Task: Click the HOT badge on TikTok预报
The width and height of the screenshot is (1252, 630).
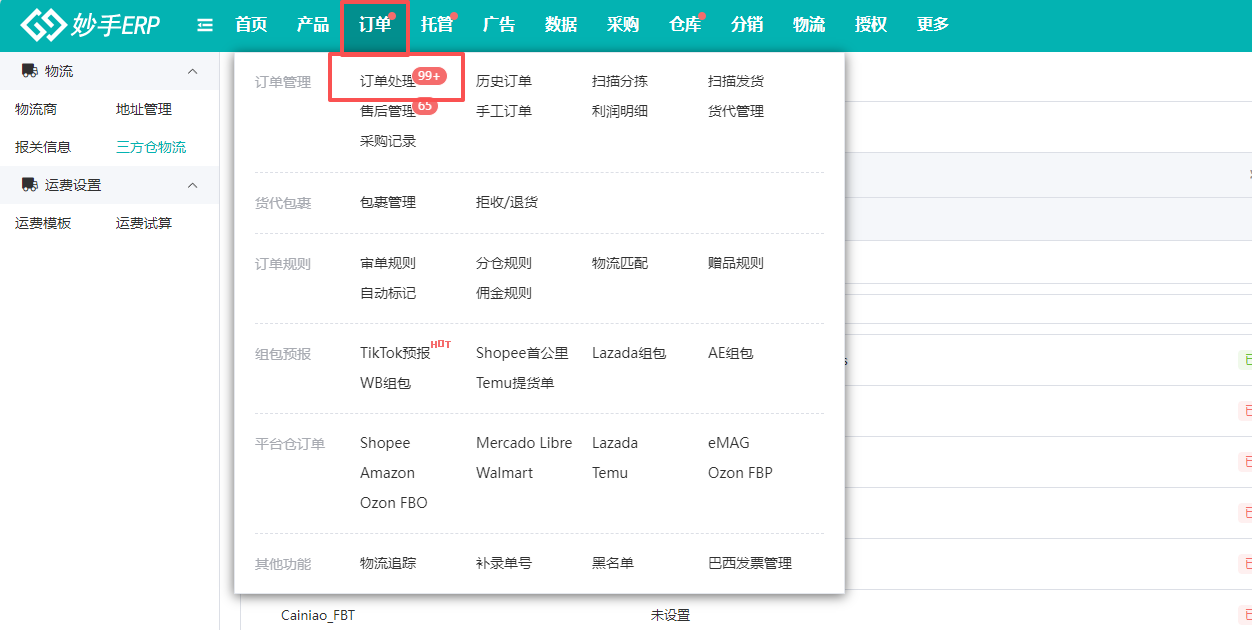Action: 441,345
